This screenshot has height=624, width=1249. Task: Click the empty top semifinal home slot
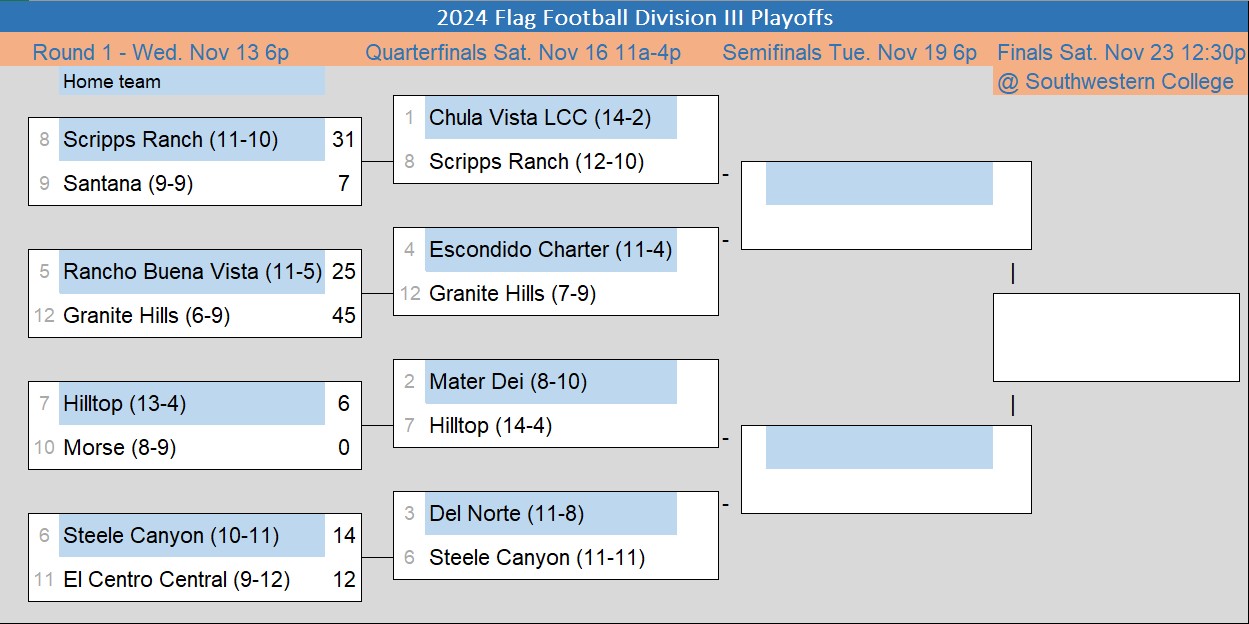(879, 185)
